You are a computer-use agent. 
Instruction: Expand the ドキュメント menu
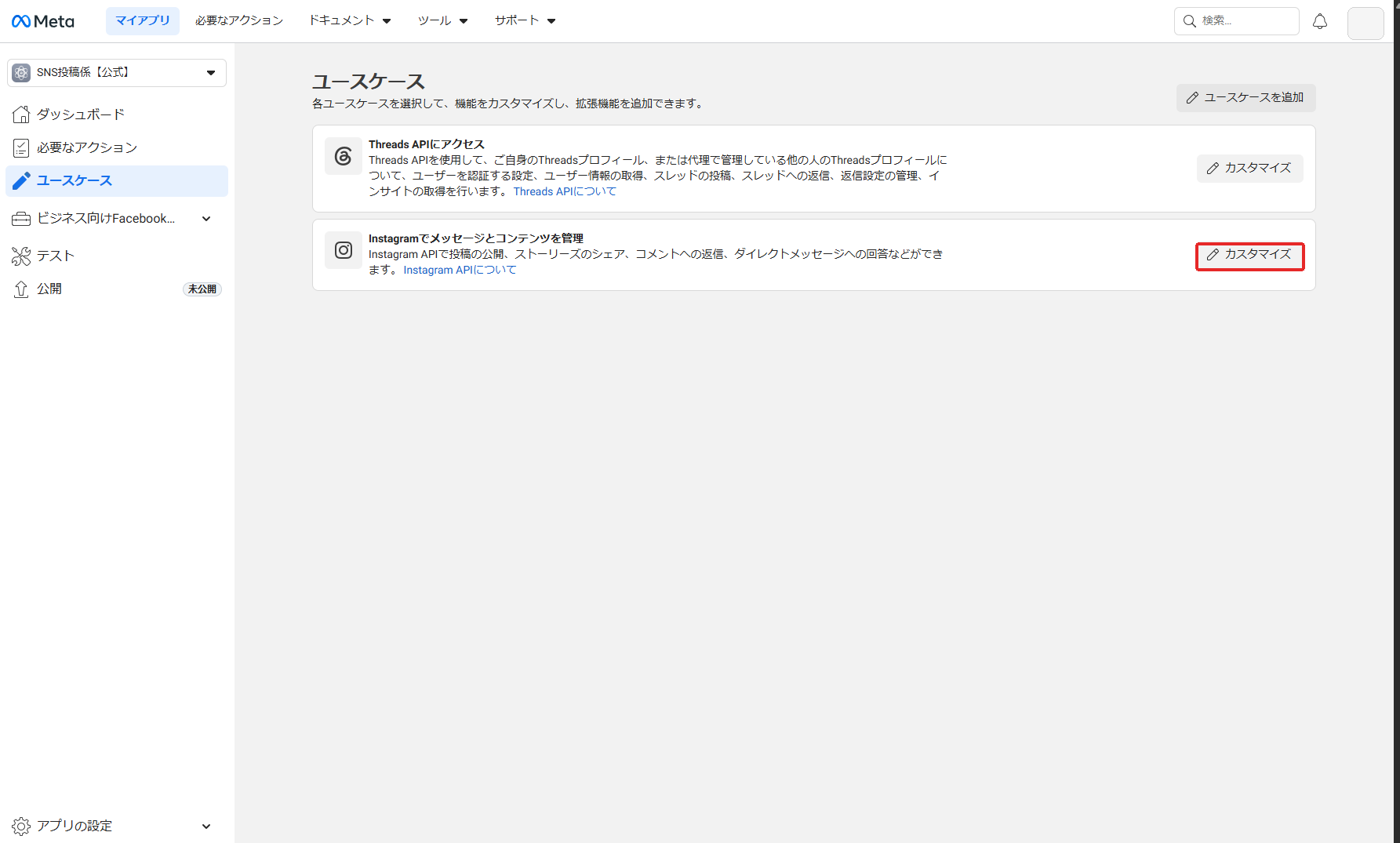click(x=350, y=21)
